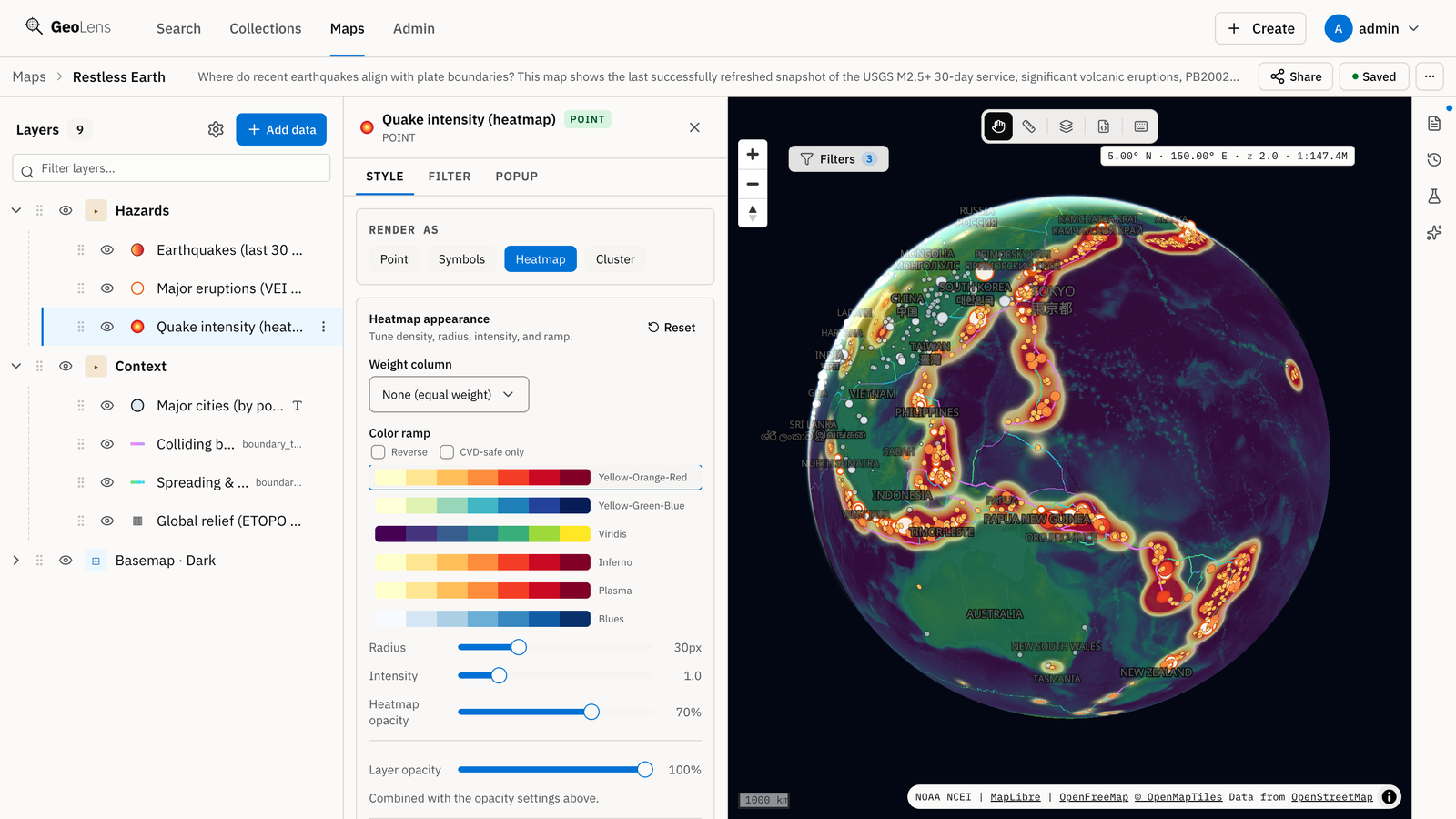Open the more options ellipsis next to Saved
This screenshot has width=1456, height=819.
(1430, 76)
